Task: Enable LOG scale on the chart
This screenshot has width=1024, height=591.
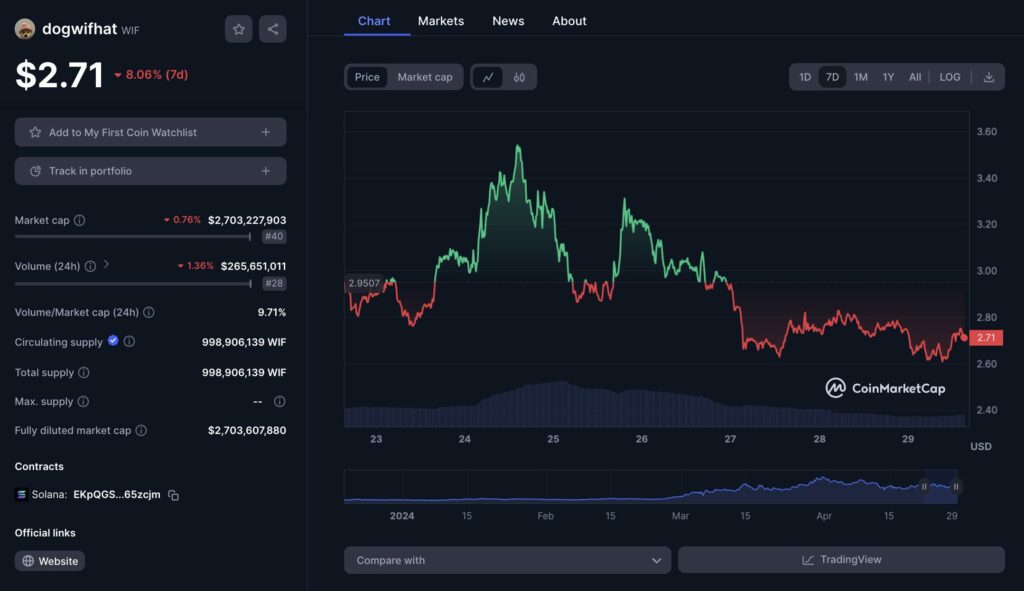Action: 949,77
